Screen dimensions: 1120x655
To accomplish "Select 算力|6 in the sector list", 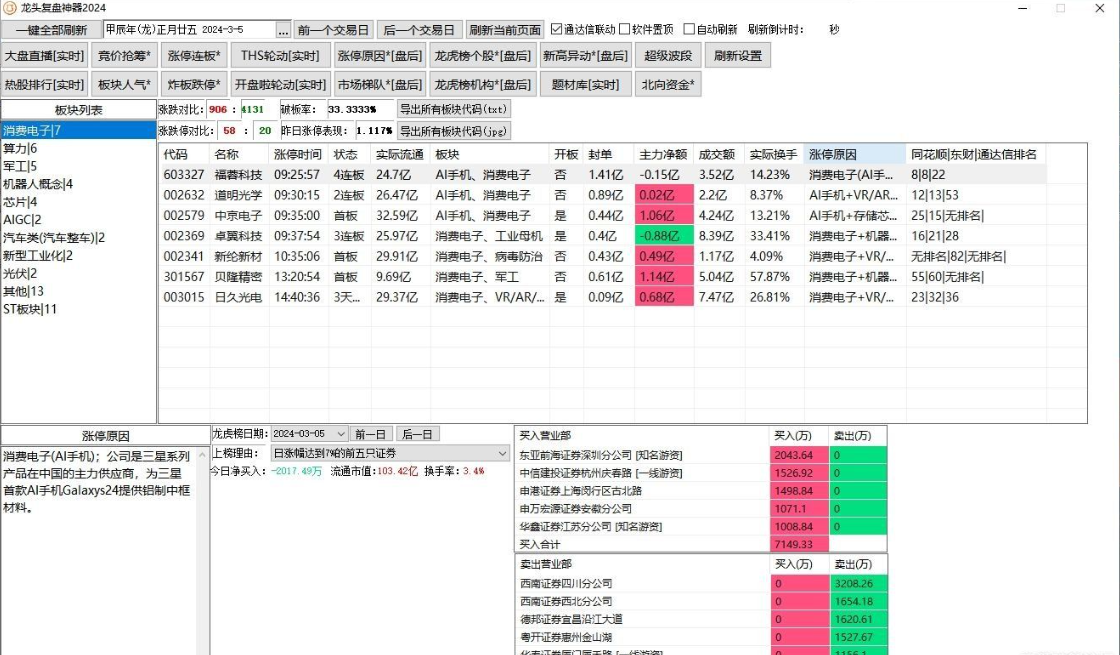I will 20,148.
